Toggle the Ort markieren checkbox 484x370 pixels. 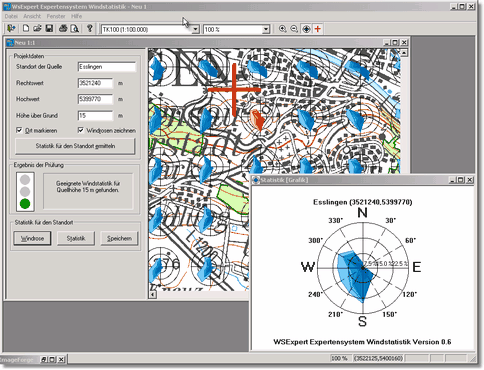(19, 130)
